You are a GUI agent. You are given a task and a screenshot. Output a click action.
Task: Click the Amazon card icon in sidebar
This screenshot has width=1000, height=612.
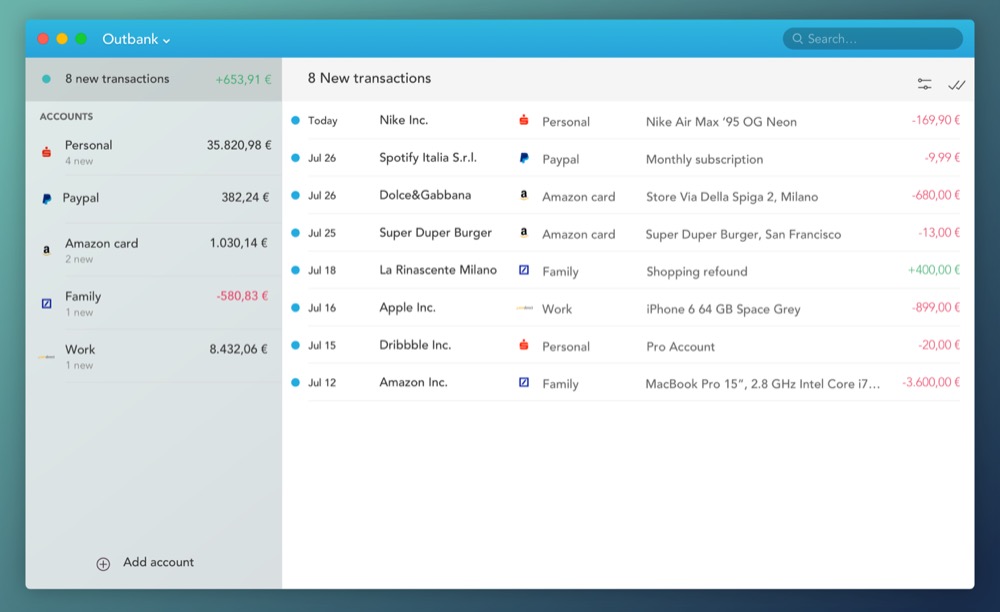click(46, 250)
